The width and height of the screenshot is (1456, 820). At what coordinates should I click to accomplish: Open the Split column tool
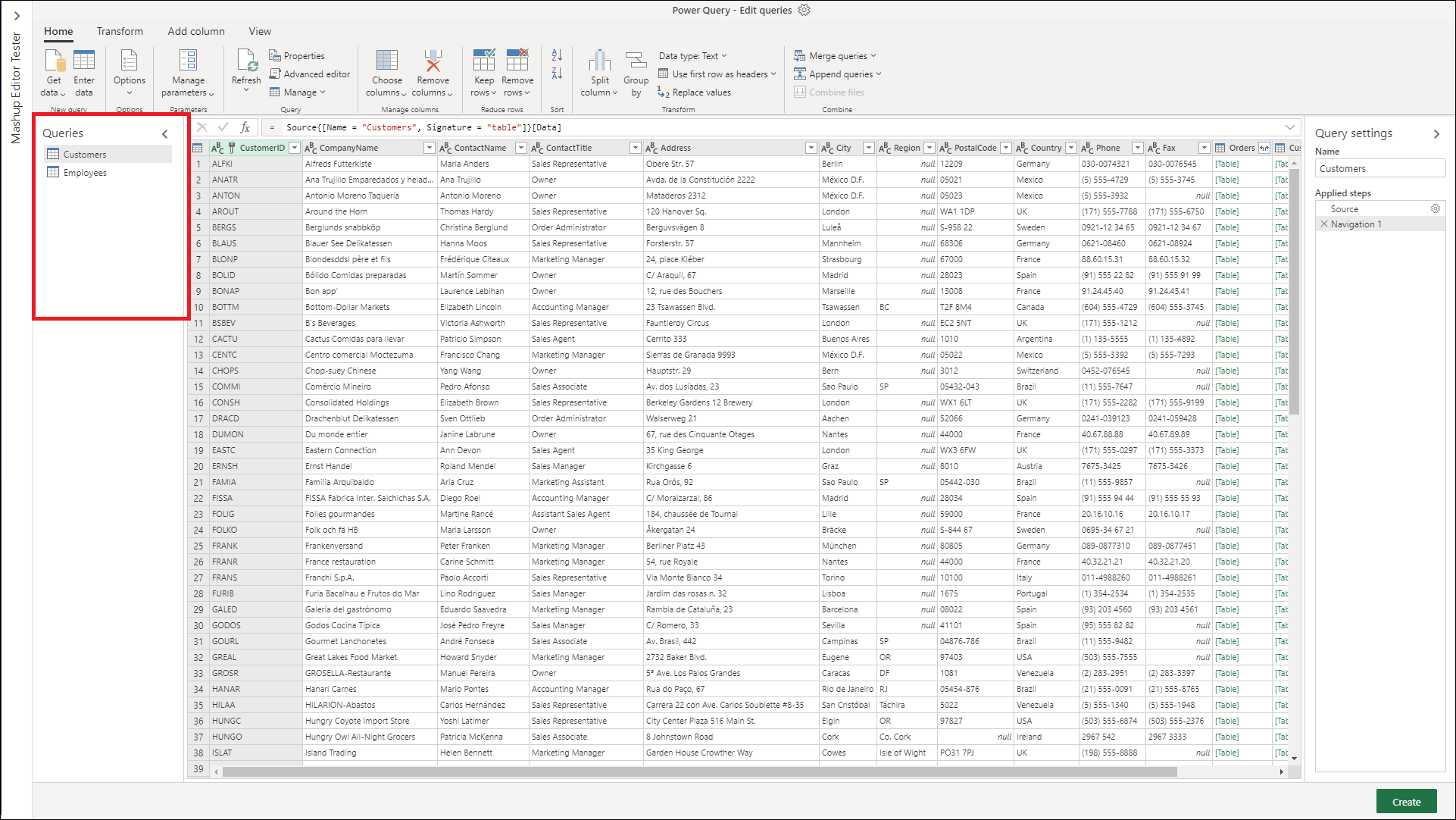[x=598, y=72]
